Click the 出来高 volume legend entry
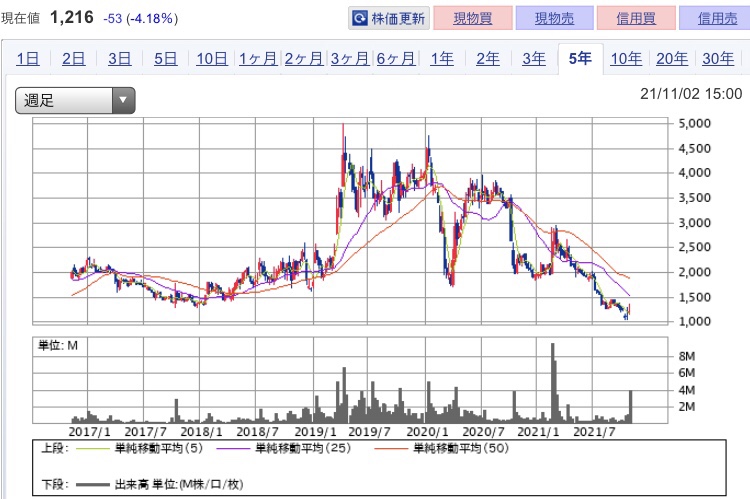 click(x=160, y=485)
